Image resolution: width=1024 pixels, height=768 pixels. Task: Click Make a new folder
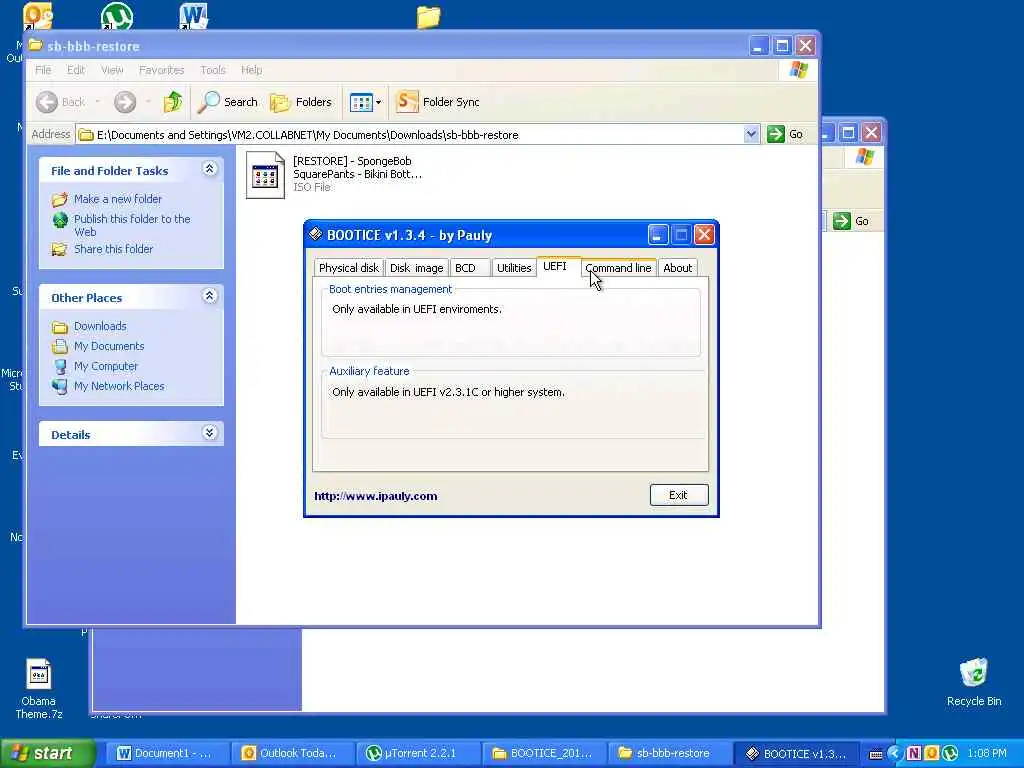pos(118,199)
